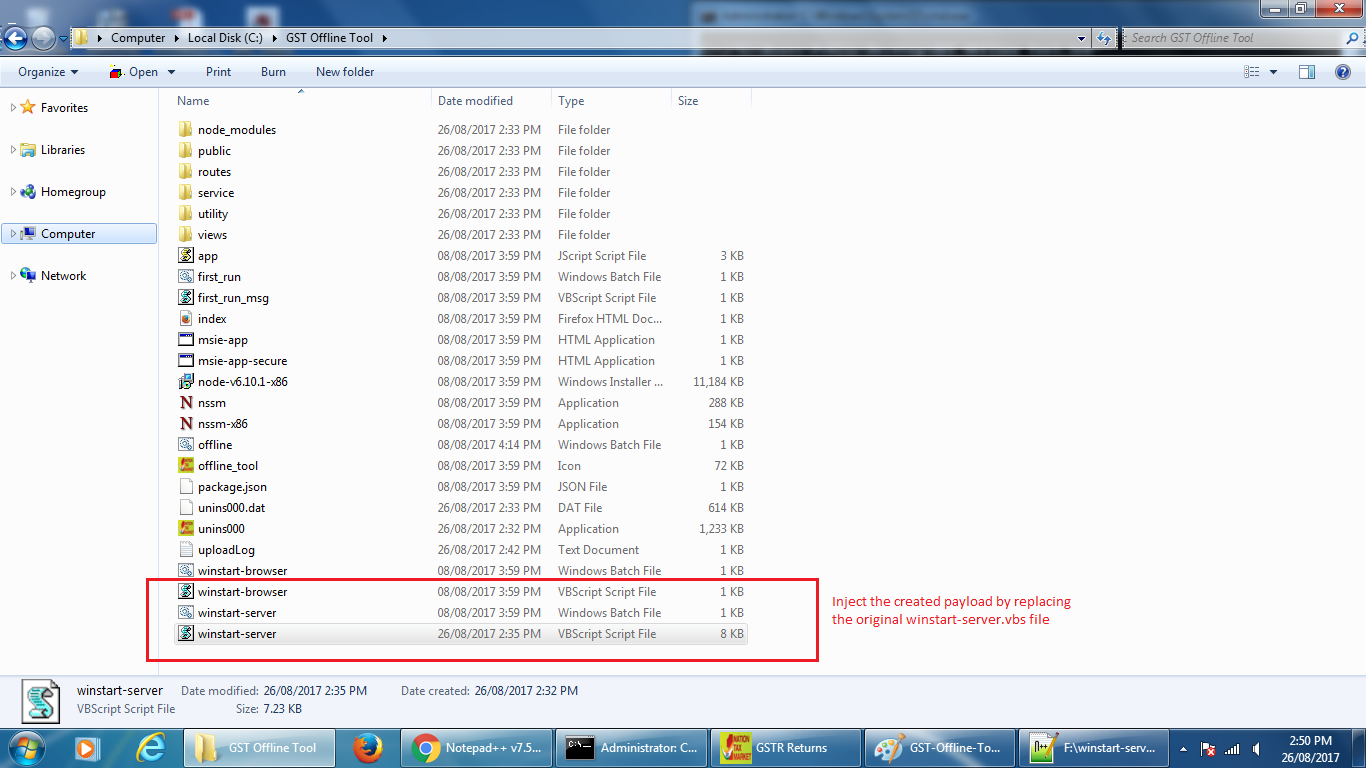
Task: Expand the Favorites tree node
Action: click(x=13, y=108)
